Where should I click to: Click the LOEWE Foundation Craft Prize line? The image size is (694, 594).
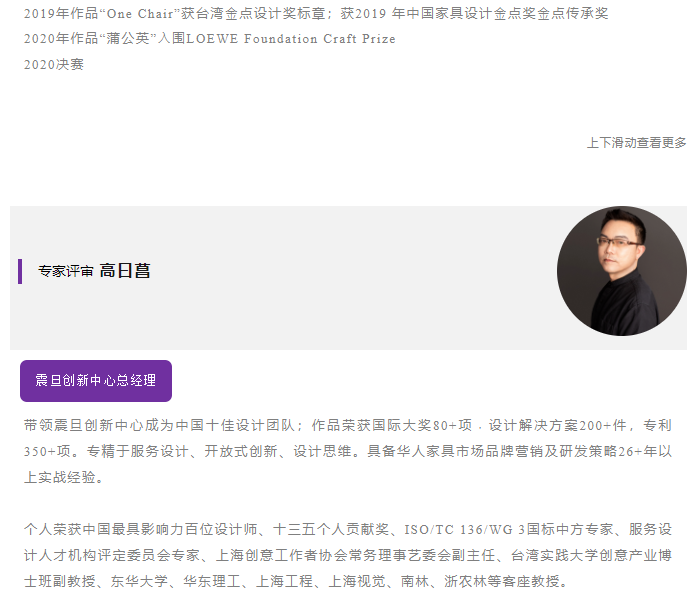pyautogui.click(x=209, y=39)
